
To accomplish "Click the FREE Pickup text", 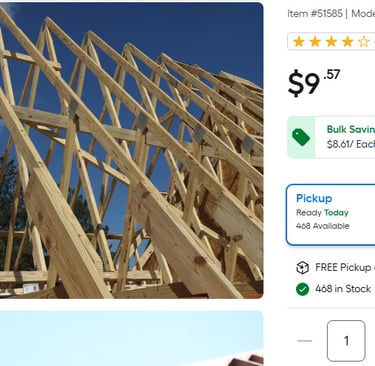I will coord(343,267).
